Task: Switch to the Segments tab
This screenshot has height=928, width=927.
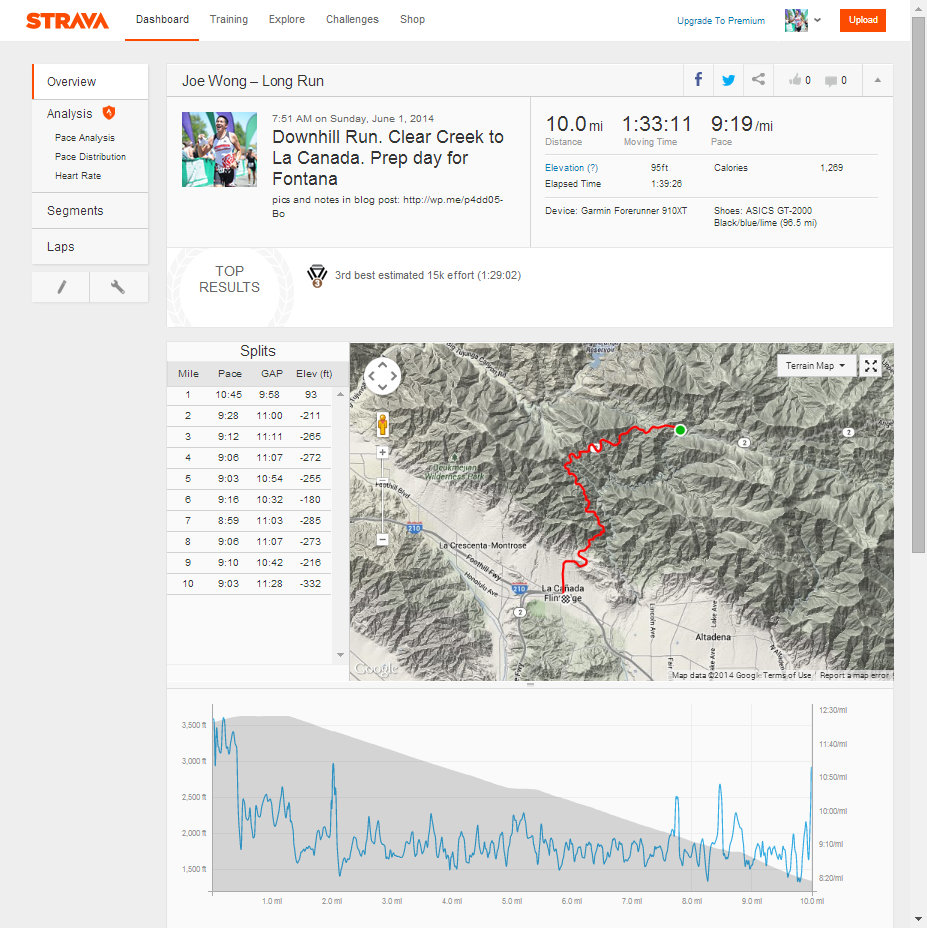Action: [75, 211]
